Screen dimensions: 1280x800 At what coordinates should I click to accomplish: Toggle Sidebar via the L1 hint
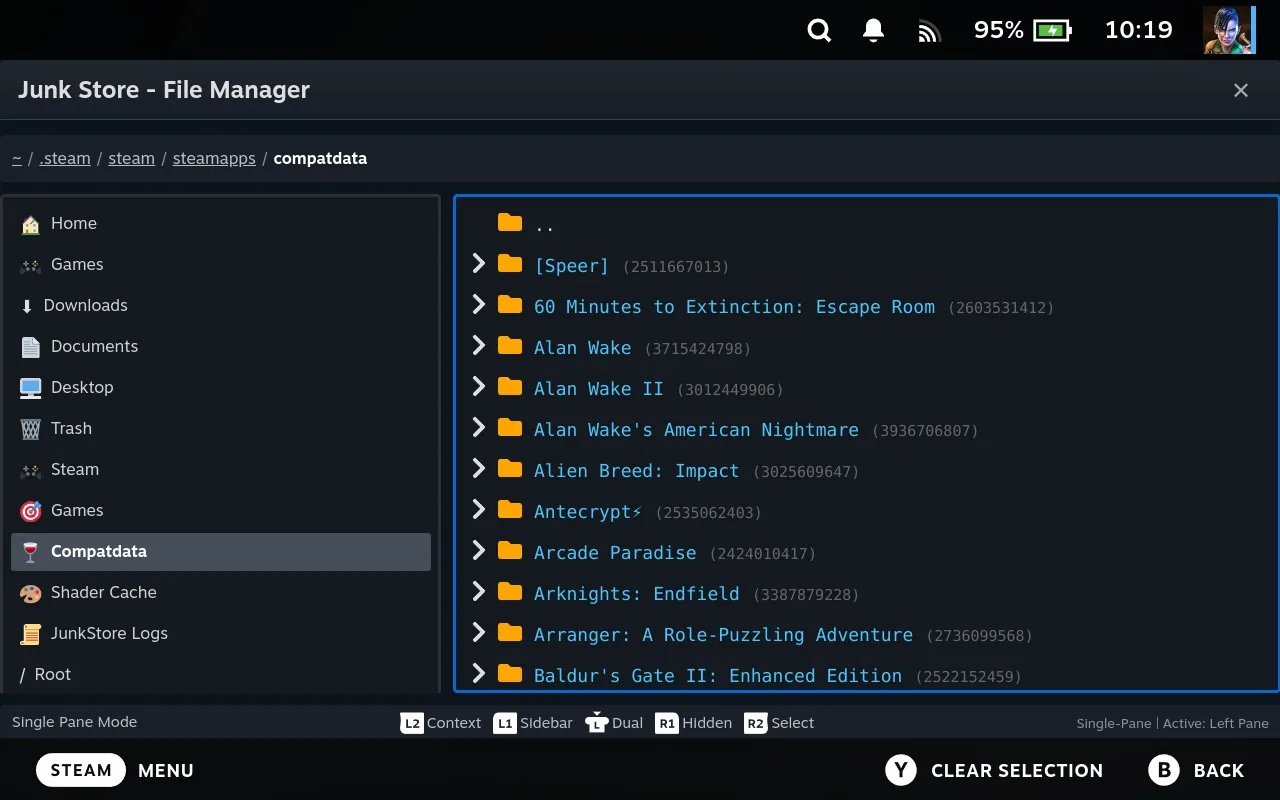click(x=533, y=723)
